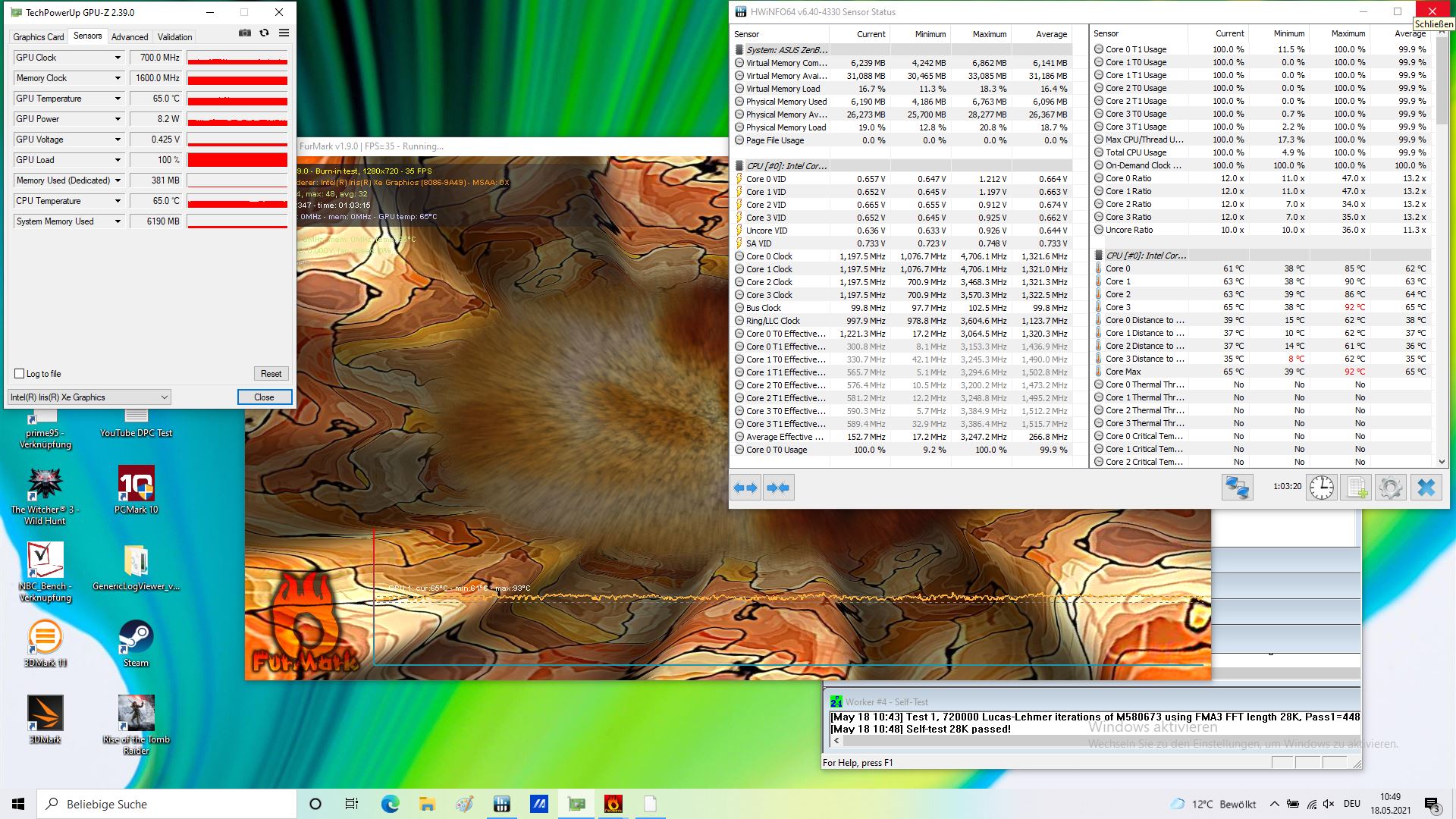Click the Reset button in GPU-Z
Screen dimensions: 1456x819
point(271,374)
